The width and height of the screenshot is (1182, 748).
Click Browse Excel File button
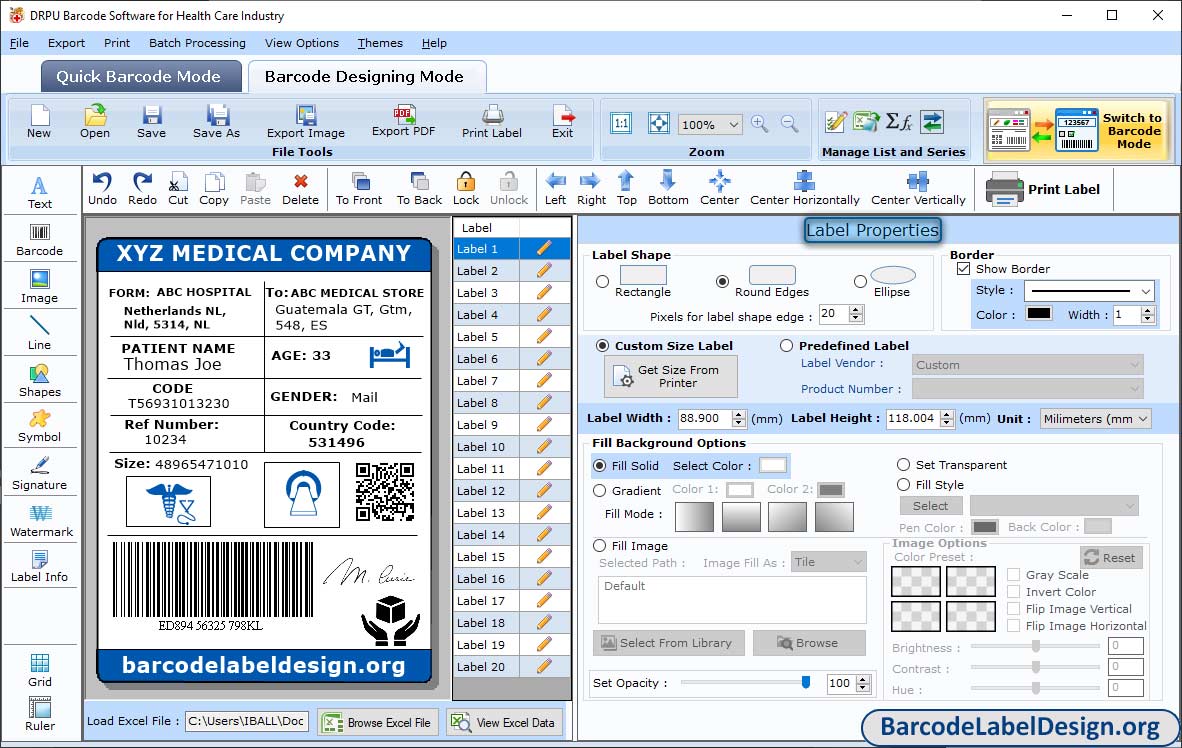[377, 722]
